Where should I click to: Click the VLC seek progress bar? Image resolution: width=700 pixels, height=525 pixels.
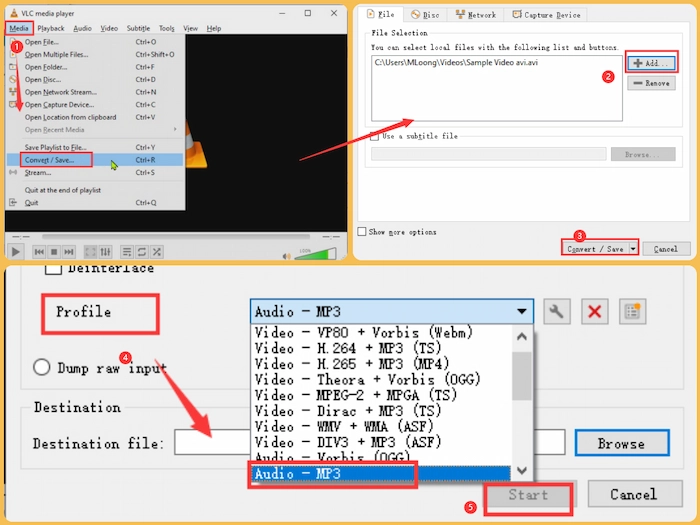(175, 237)
